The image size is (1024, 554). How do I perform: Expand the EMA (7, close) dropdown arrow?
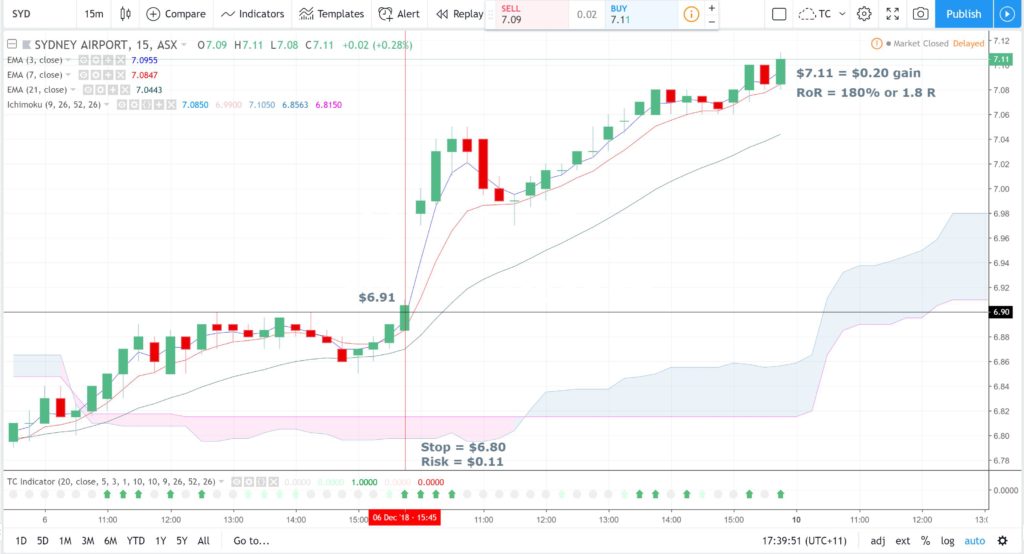(x=68, y=74)
